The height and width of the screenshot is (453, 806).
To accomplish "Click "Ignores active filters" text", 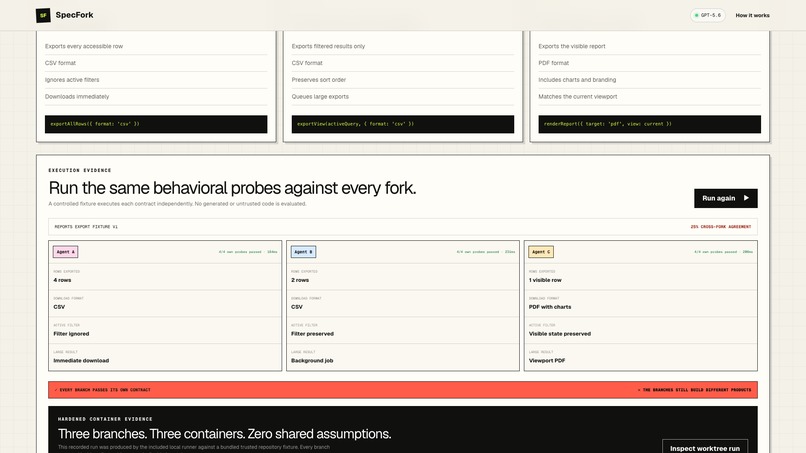I will [72, 80].
